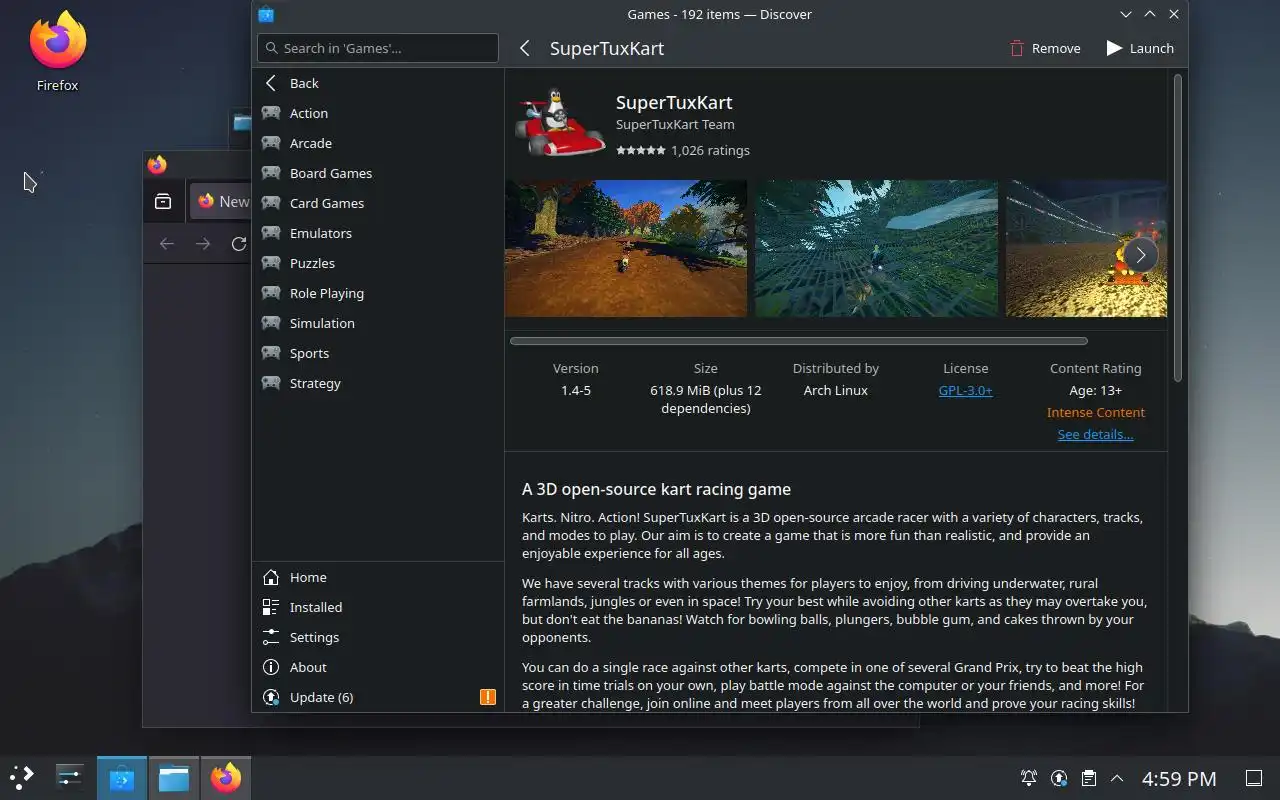Open the application launcher in the taskbar
The image size is (1280, 800).
(x=22, y=777)
